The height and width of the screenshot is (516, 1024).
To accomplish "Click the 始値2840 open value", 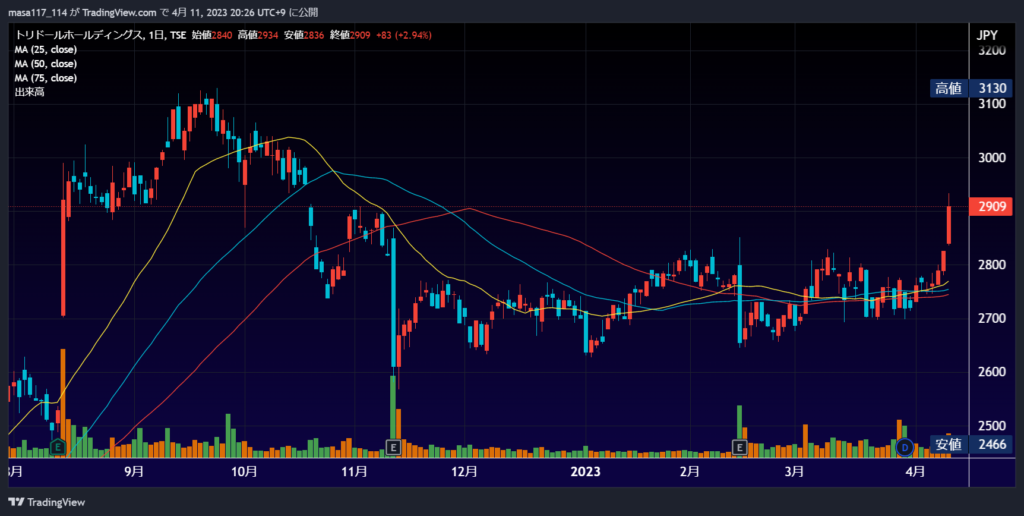I will [x=213, y=35].
